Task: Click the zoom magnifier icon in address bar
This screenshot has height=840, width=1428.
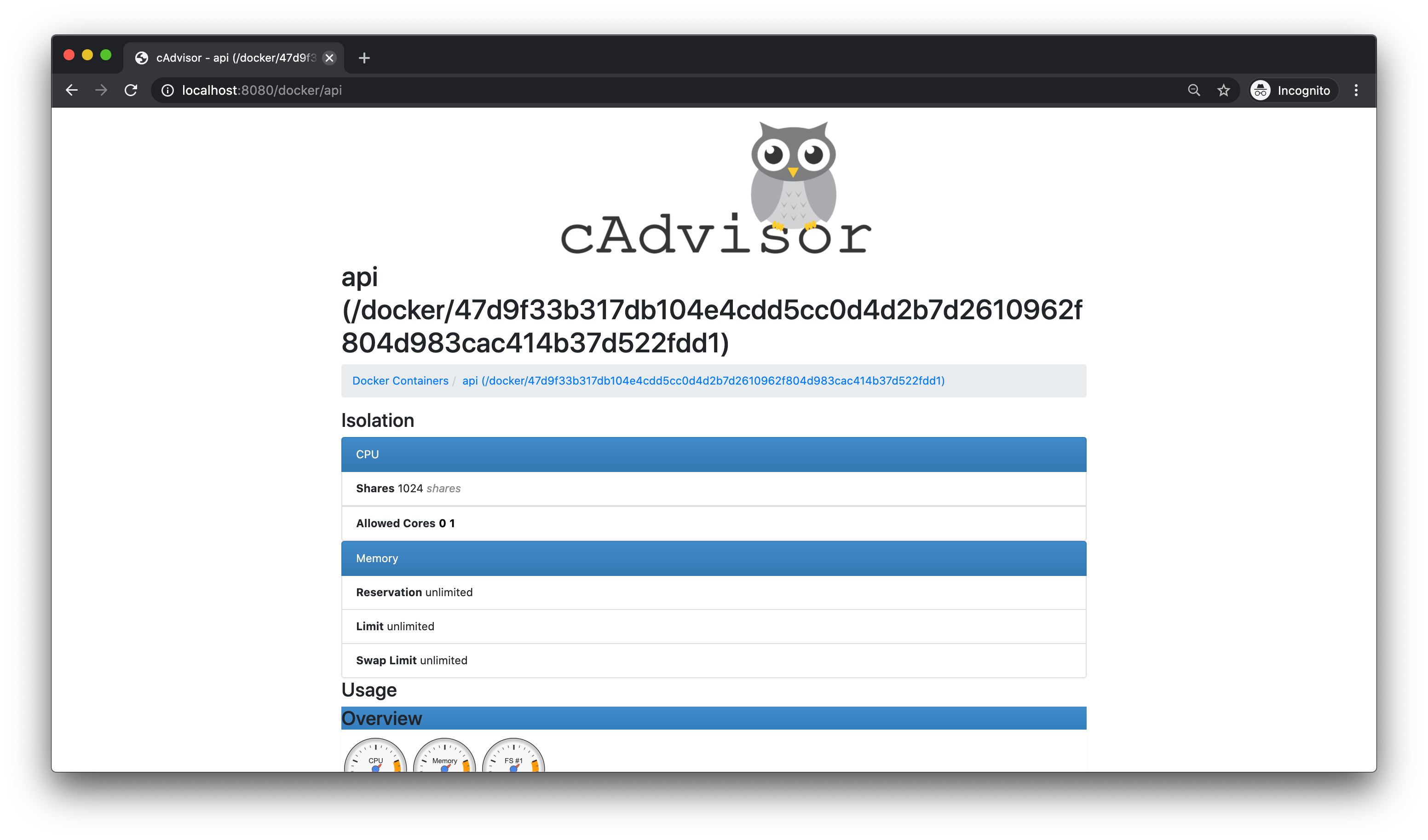Action: [1194, 90]
